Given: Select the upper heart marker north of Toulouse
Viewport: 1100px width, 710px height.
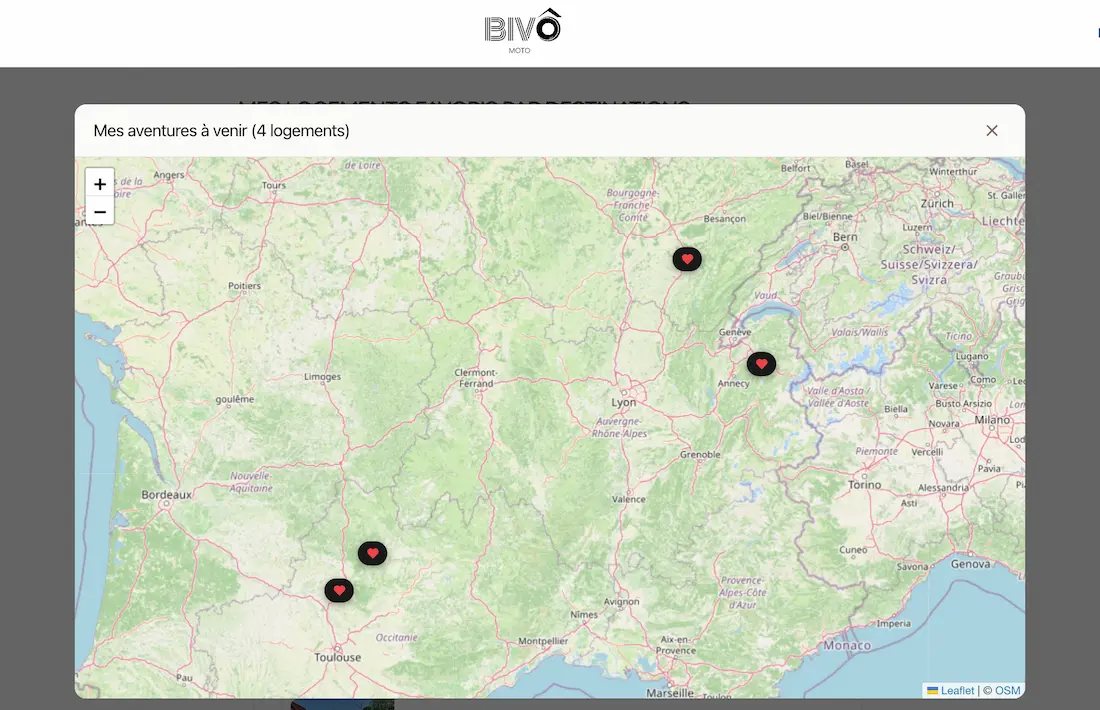Looking at the screenshot, I should pyautogui.click(x=373, y=553).
